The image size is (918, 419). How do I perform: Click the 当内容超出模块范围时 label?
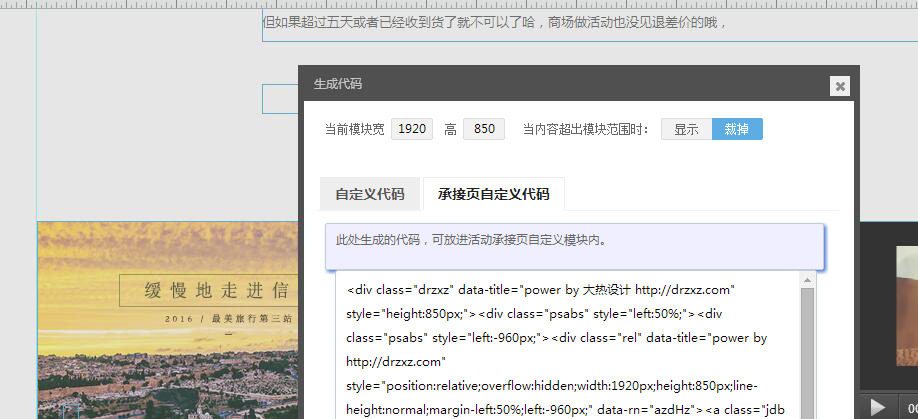586,129
